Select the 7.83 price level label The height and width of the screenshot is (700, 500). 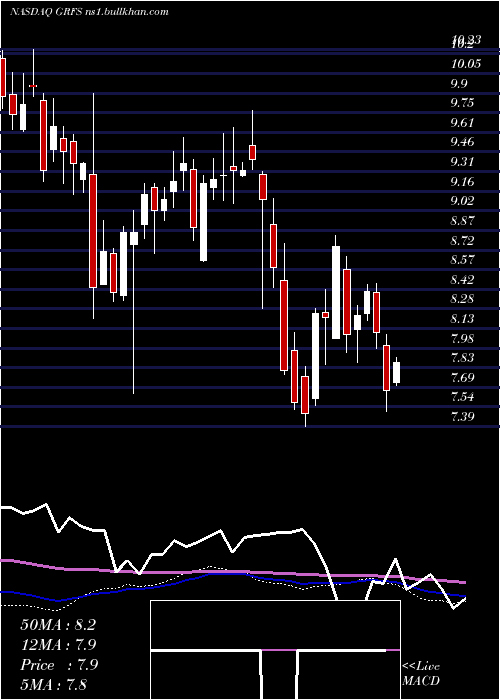pyautogui.click(x=462, y=358)
